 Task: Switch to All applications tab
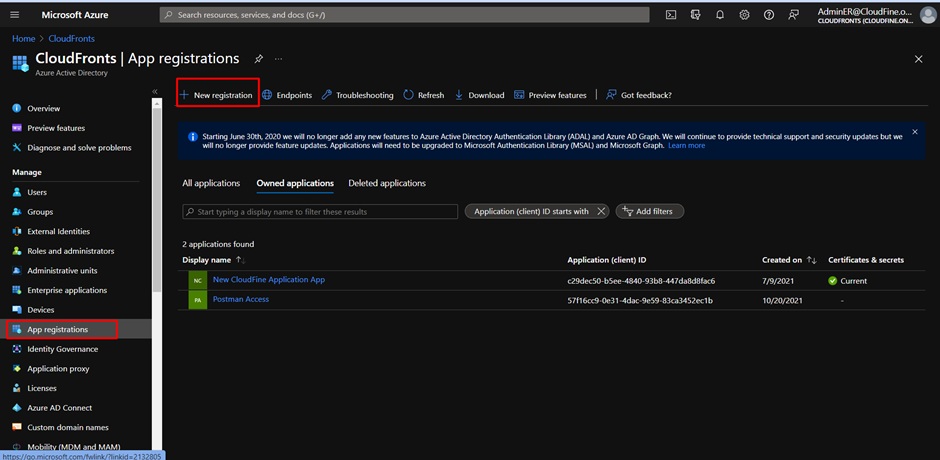211,183
